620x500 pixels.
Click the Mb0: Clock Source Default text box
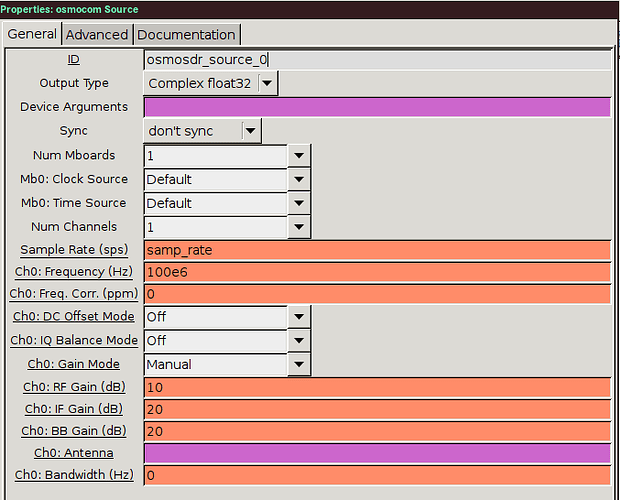coord(215,179)
